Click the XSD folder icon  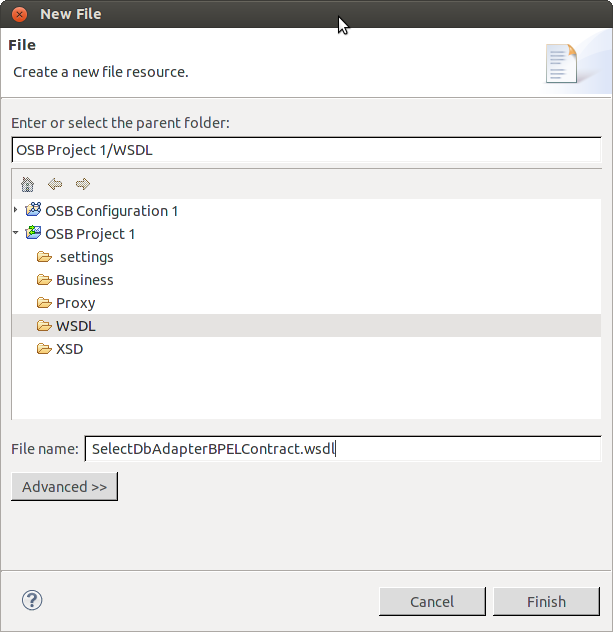(44, 349)
